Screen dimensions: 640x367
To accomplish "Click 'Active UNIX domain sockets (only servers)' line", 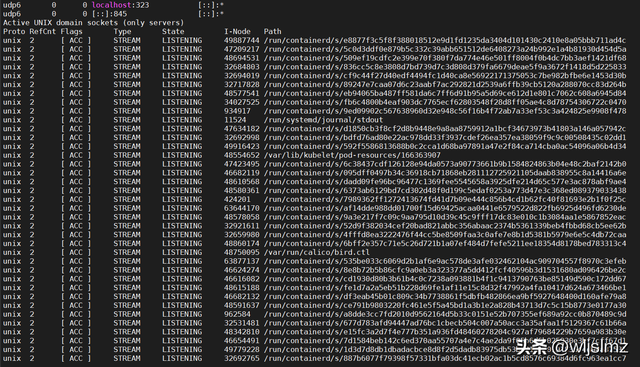I will (93, 23).
